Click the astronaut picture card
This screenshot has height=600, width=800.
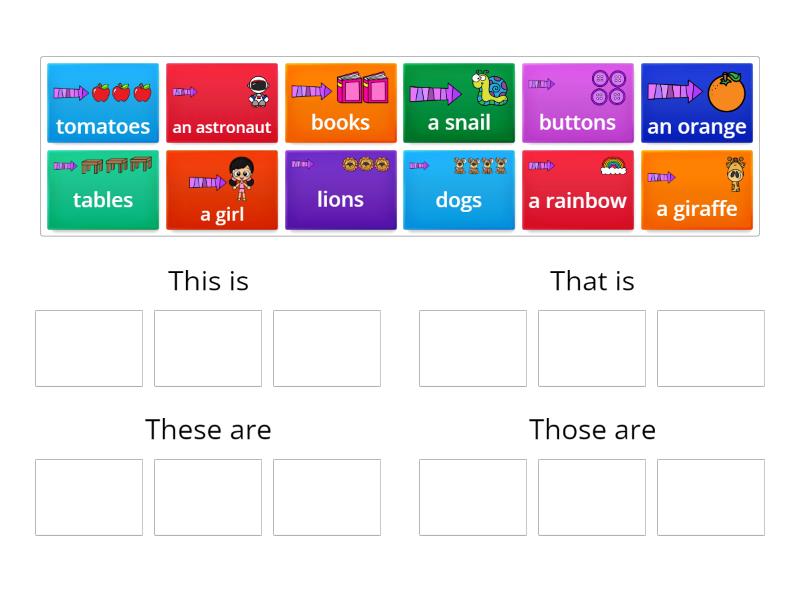click(x=222, y=102)
